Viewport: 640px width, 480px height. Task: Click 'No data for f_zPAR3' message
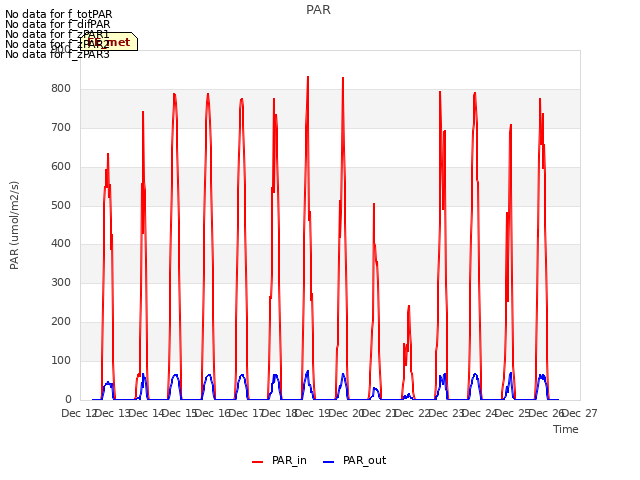point(57,54)
